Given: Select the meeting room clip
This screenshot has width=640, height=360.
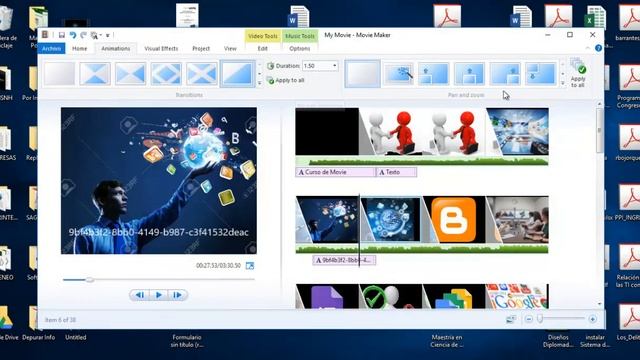Looking at the screenshot, I should 517,220.
